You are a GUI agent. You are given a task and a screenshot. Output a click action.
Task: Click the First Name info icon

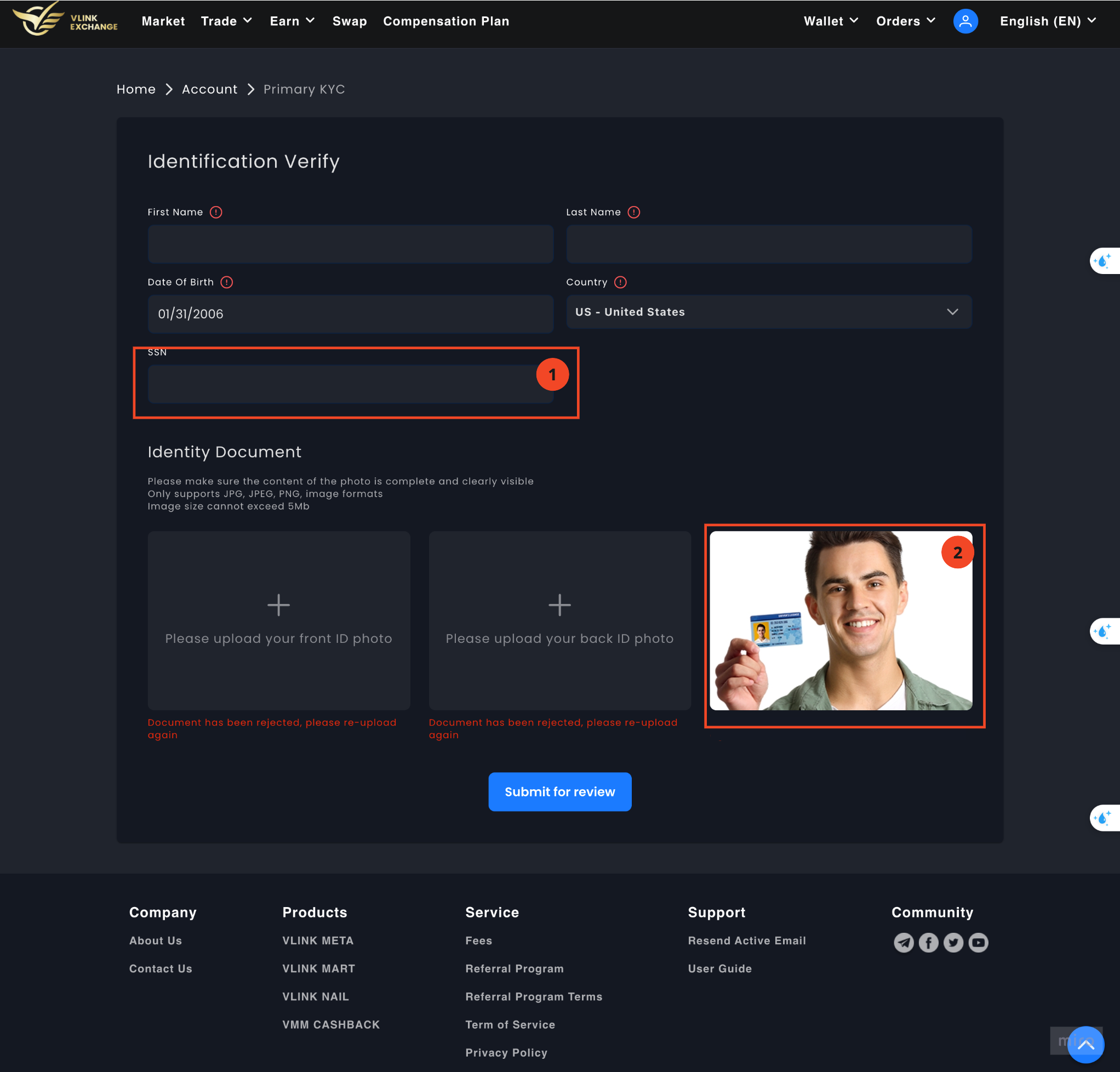pyautogui.click(x=216, y=212)
